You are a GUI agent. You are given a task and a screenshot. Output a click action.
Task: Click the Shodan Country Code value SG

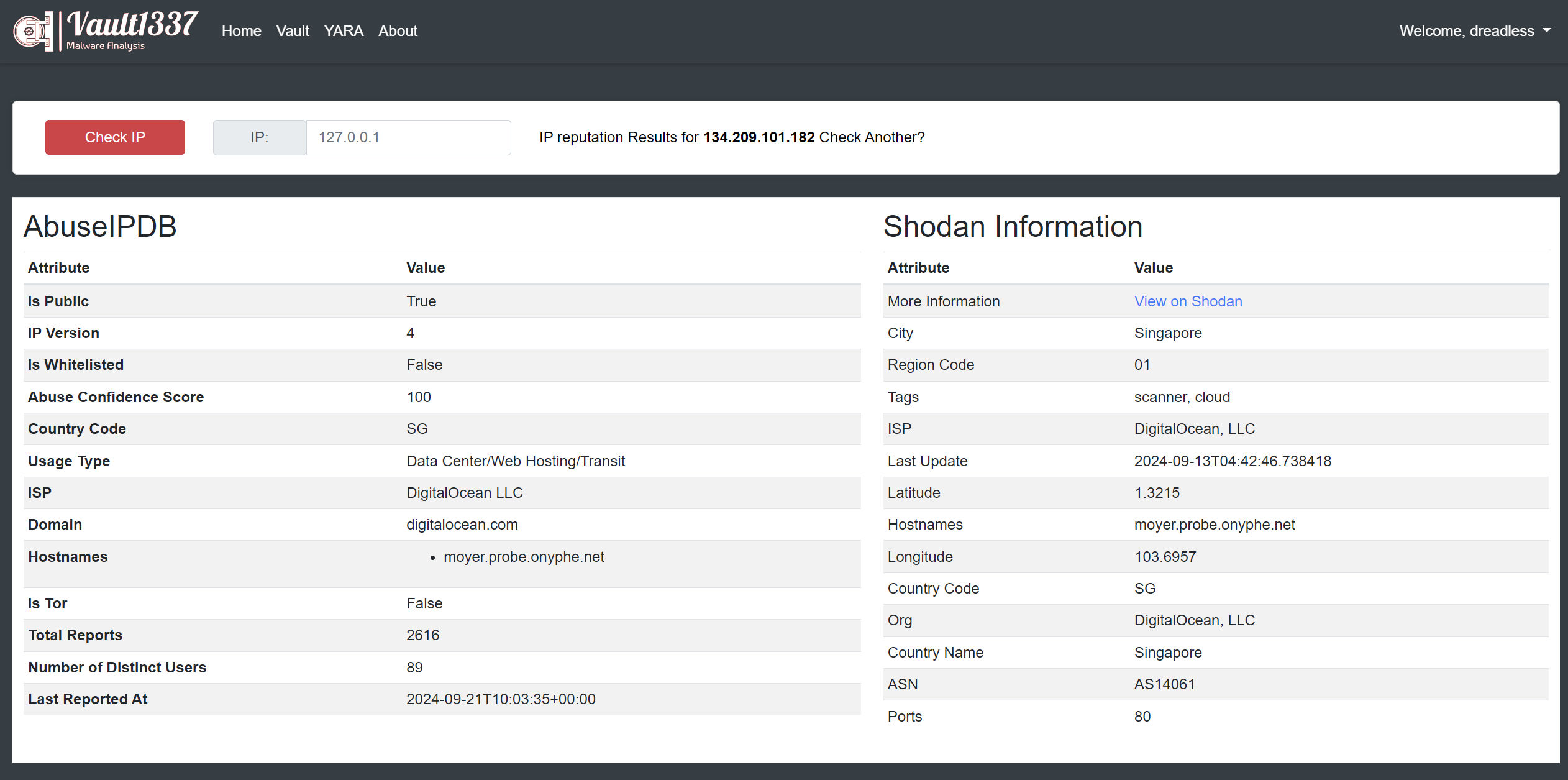(1144, 589)
